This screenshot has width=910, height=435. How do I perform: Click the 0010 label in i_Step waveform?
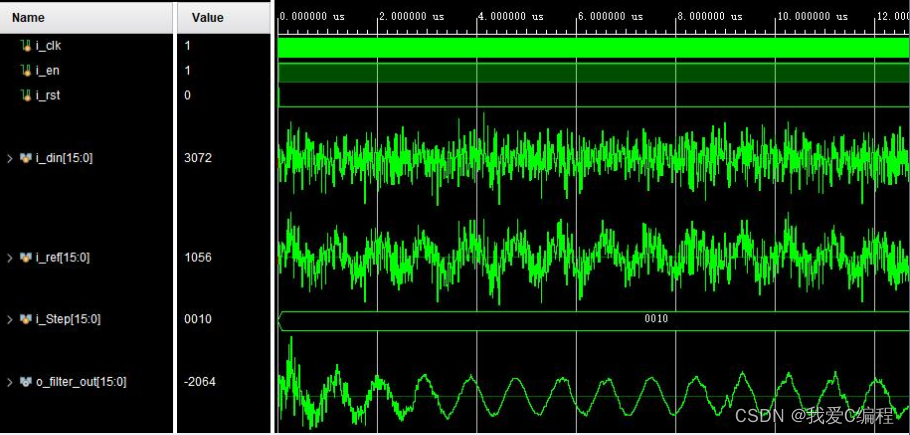coord(656,319)
